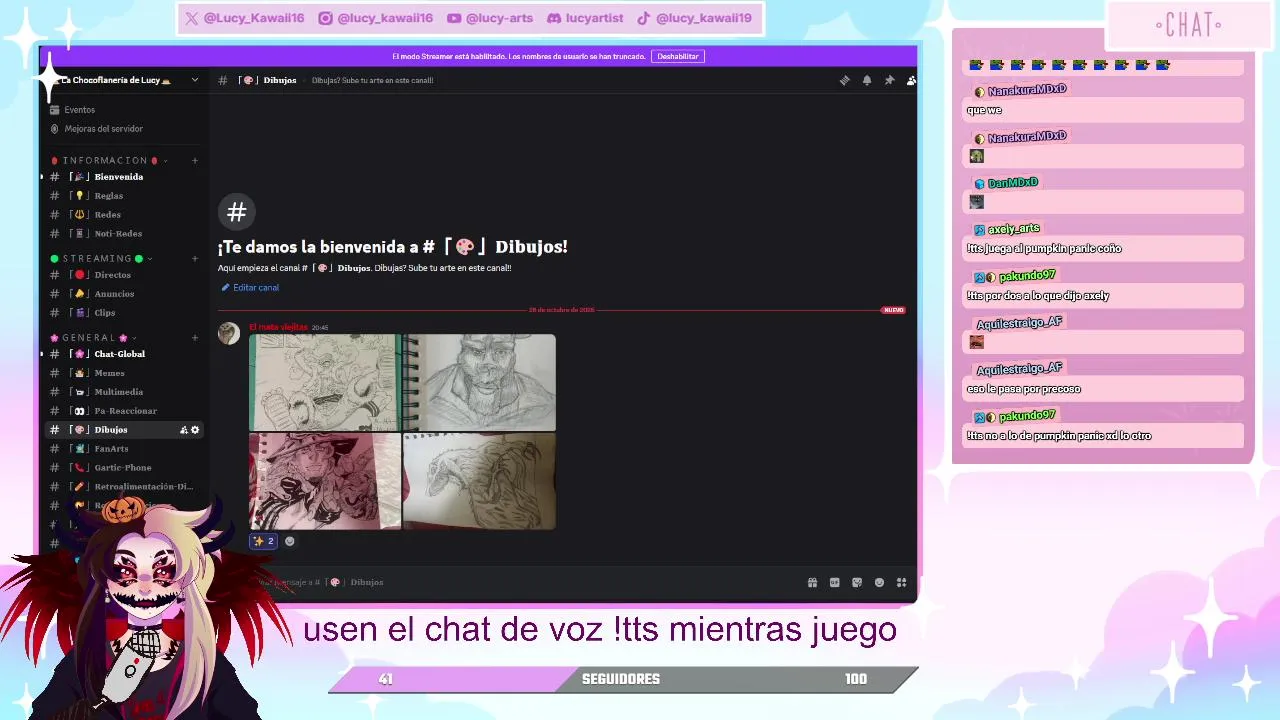The height and width of the screenshot is (720, 1280).
Task: Open the Reglas channel
Action: tap(124, 196)
